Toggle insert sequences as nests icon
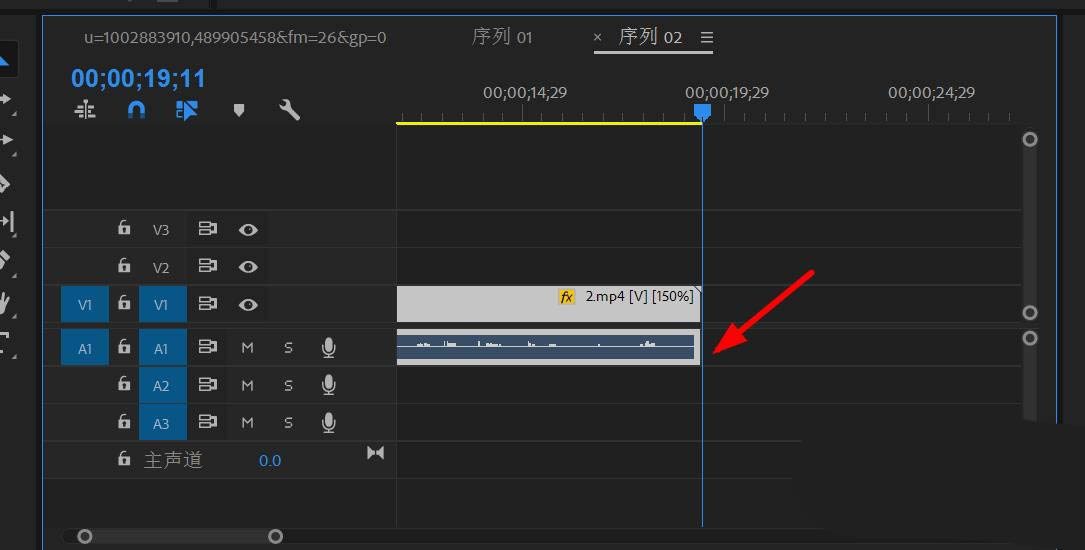 click(85, 110)
